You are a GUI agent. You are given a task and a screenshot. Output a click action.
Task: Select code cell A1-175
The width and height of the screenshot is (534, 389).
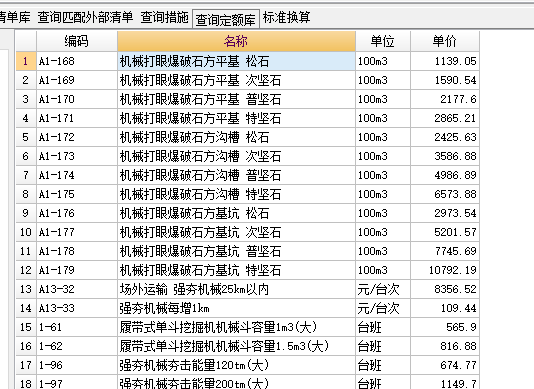tap(77, 194)
